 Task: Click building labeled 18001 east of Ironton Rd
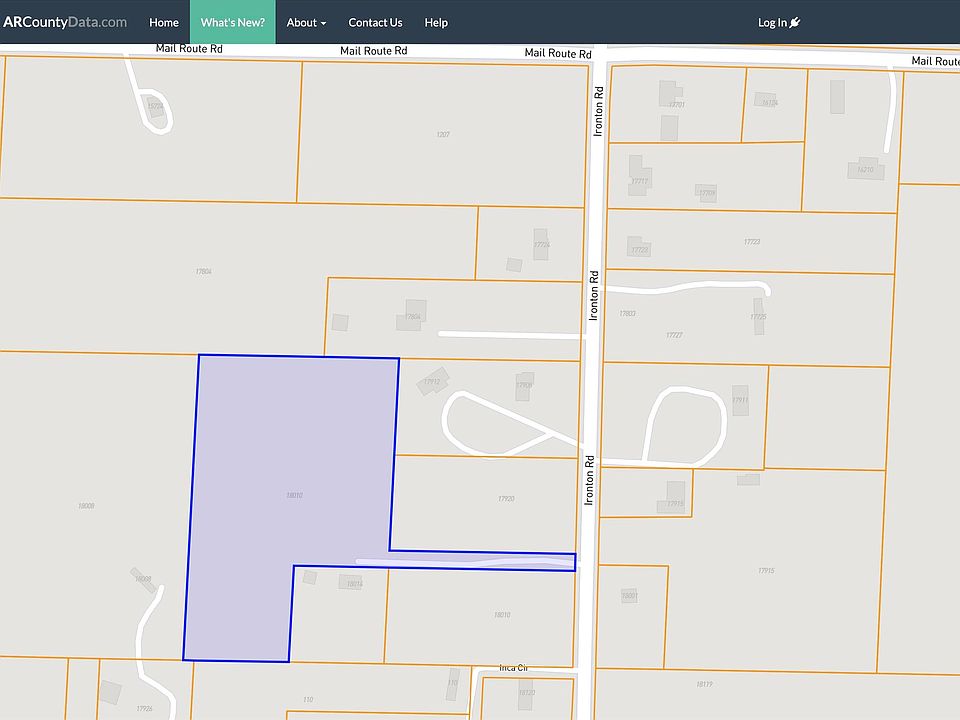tap(629, 594)
